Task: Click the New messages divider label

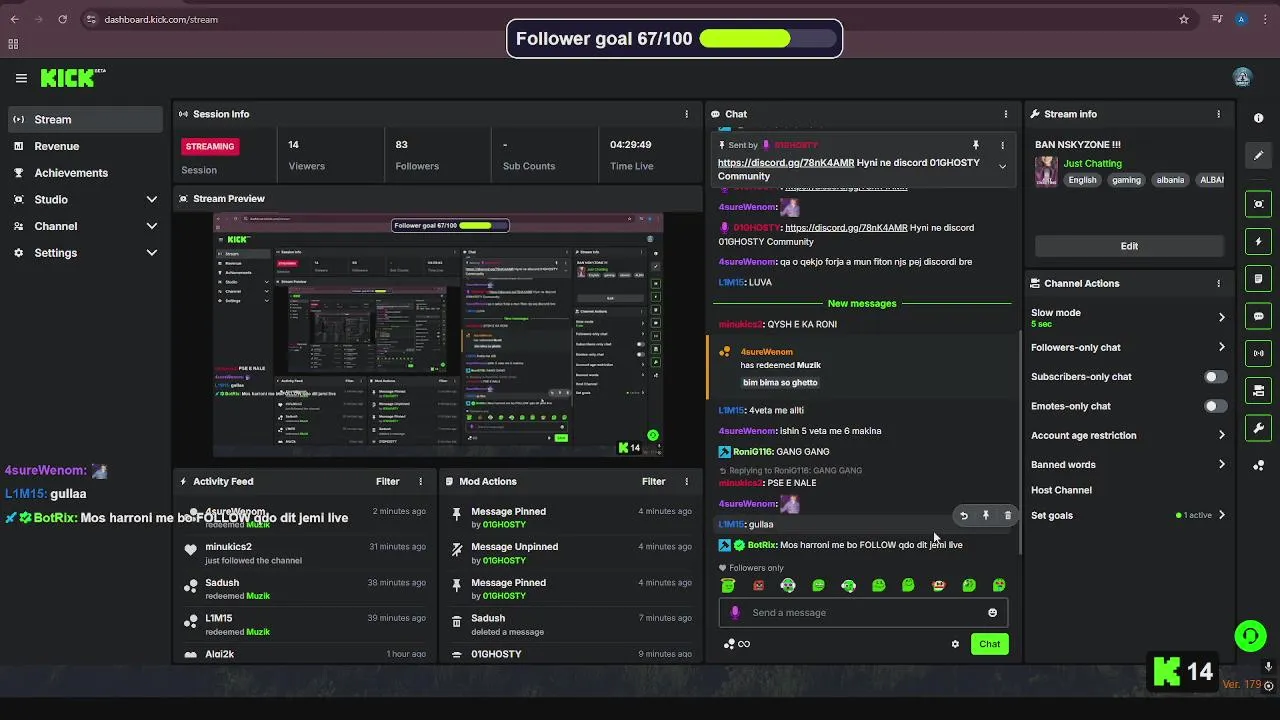Action: click(862, 303)
